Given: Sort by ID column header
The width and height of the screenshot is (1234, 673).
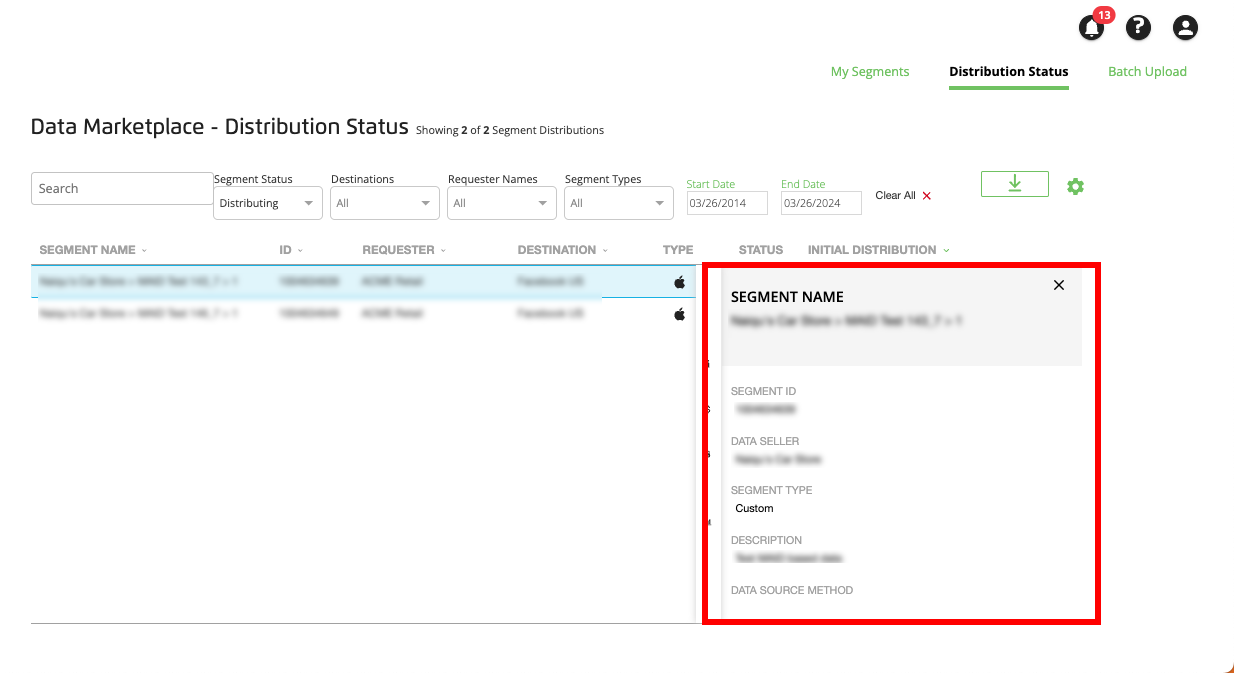Looking at the screenshot, I should point(291,250).
